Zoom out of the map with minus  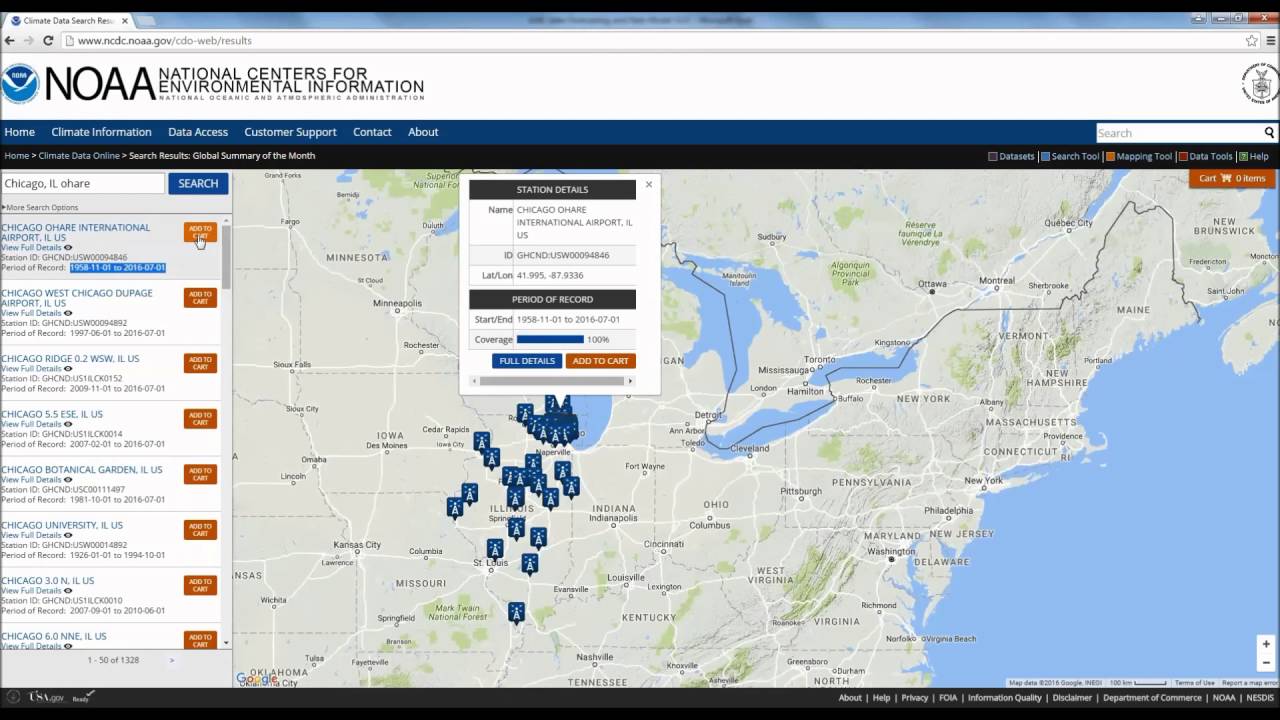coord(1266,662)
